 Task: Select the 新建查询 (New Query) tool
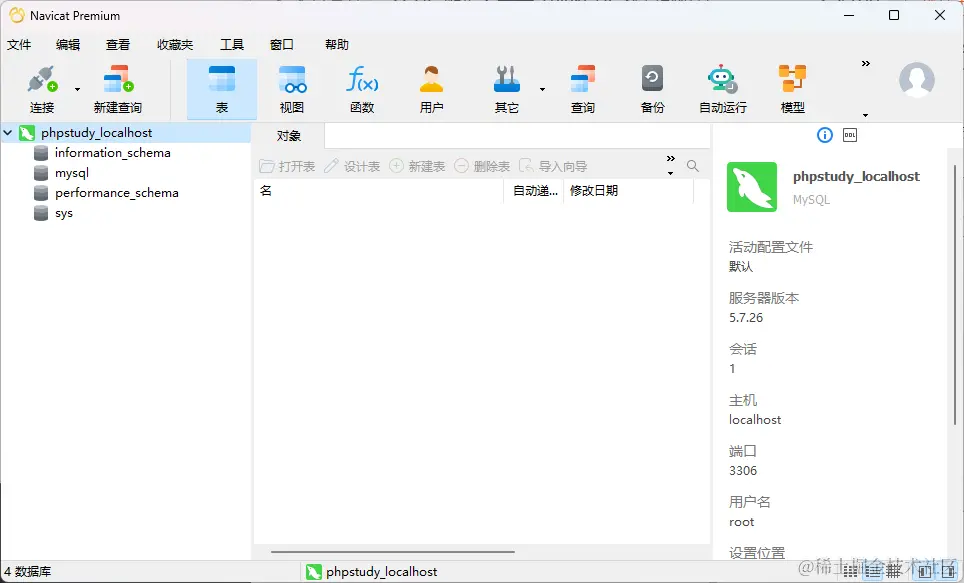point(117,87)
